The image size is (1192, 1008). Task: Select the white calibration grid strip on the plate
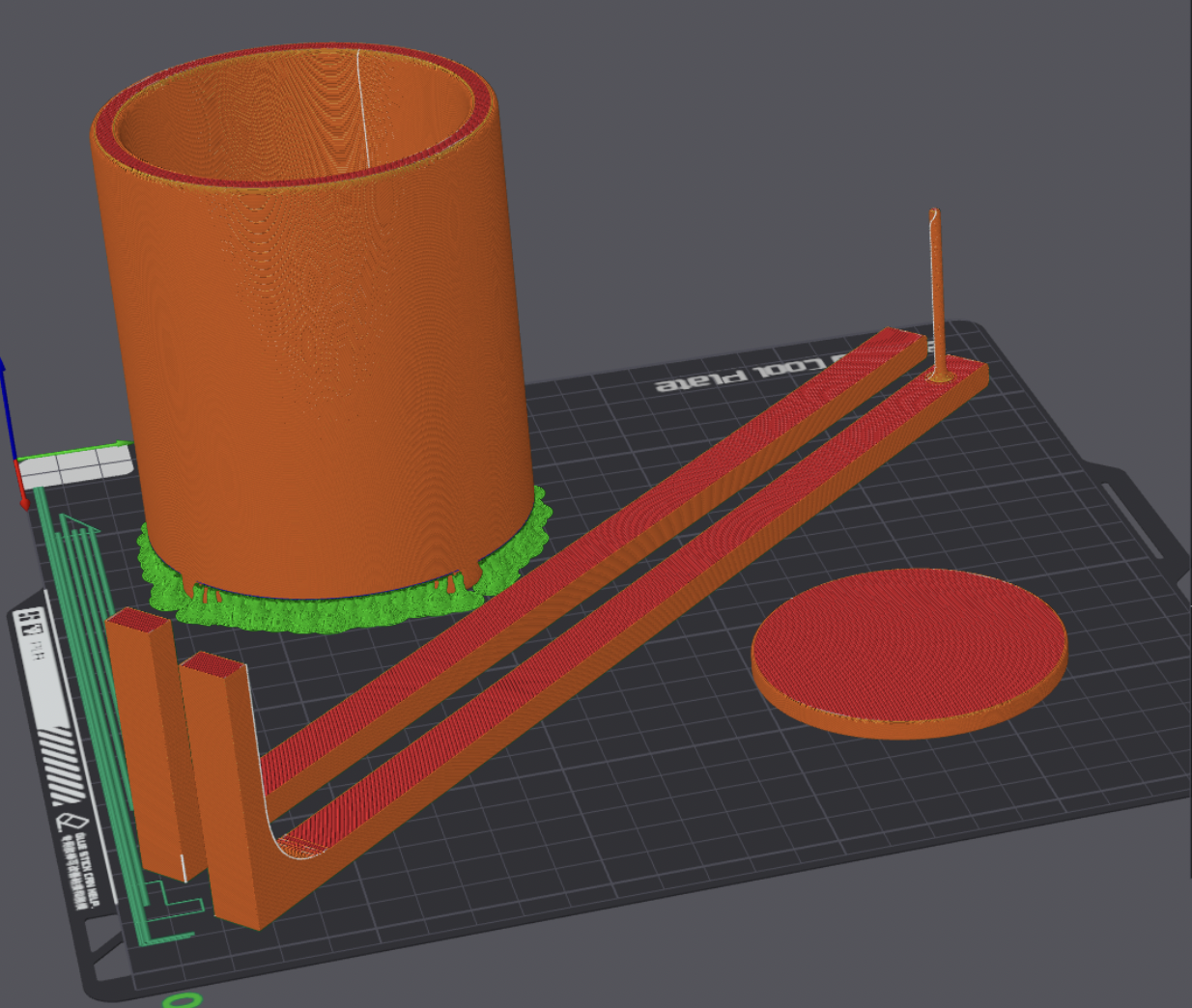(x=75, y=466)
